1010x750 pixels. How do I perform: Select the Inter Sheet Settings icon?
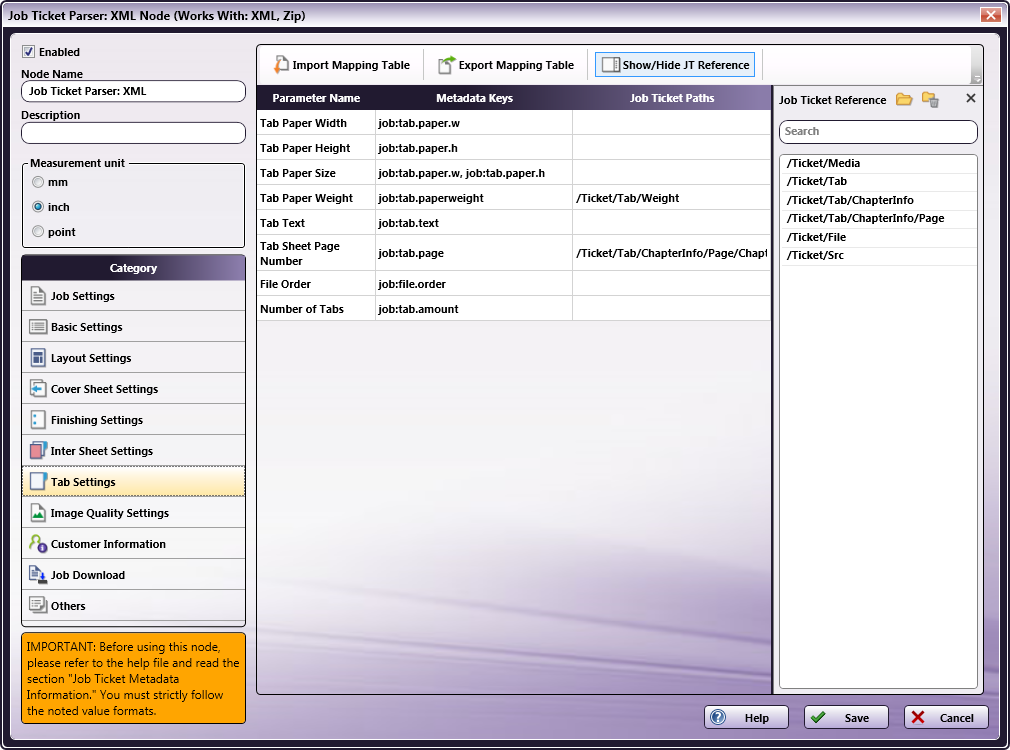coord(38,450)
